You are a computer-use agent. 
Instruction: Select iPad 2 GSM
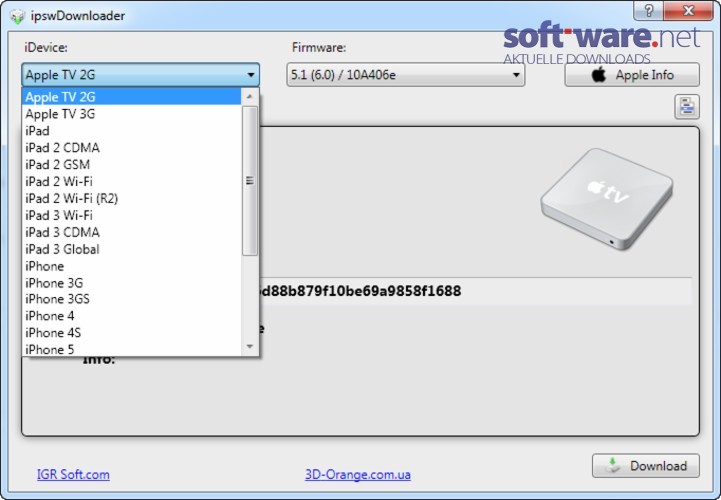[x=132, y=165]
